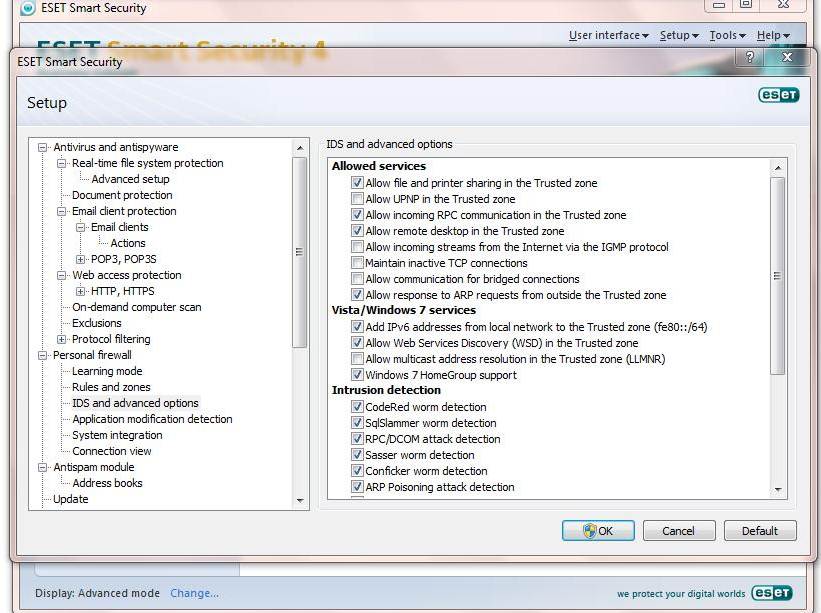Enable Allow UPNP in the Trusted zone
821x613 pixels.
[x=357, y=199]
